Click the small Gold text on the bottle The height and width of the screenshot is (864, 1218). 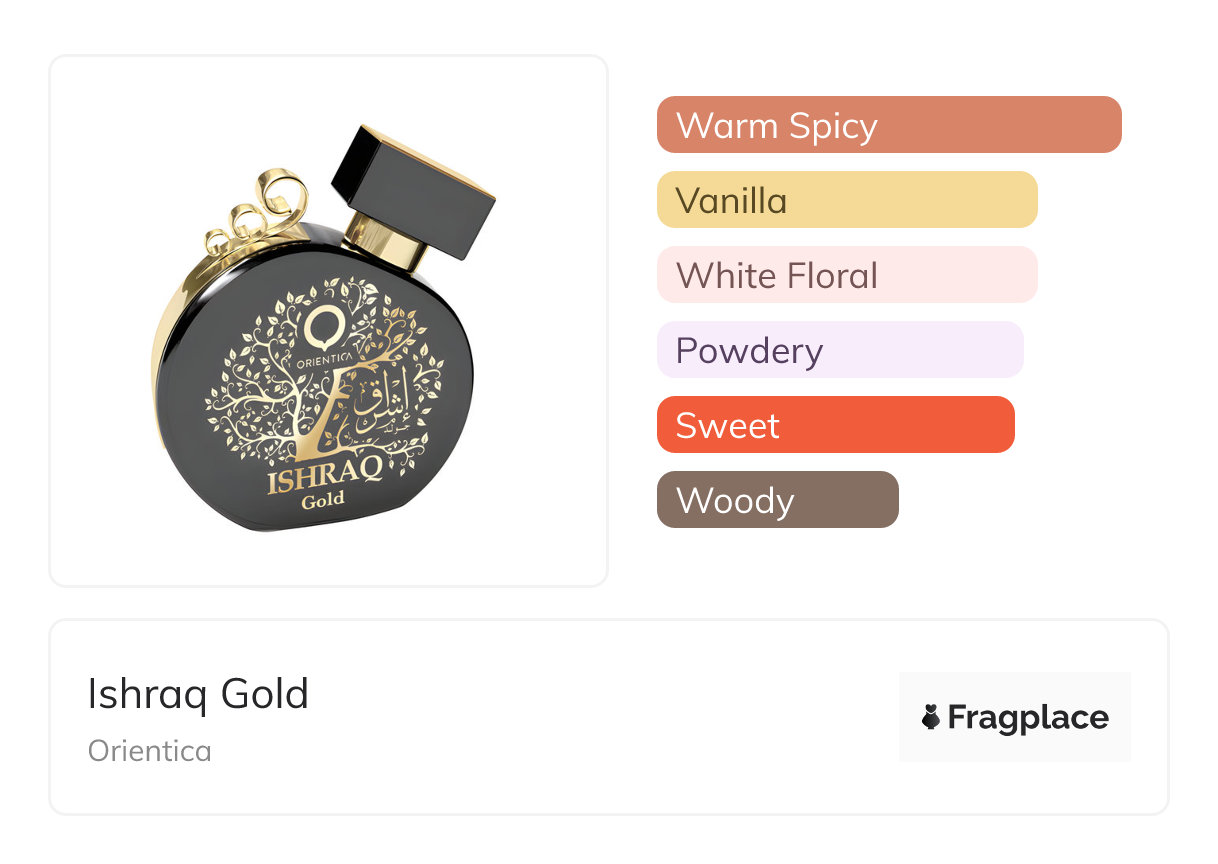[323, 500]
